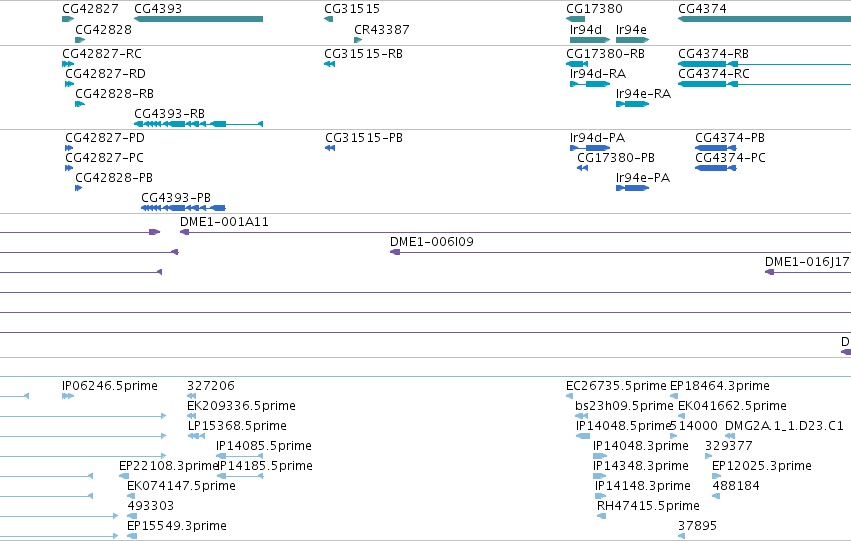Select EST IP14185.5prime
851x541 pixels.
tap(239, 476)
